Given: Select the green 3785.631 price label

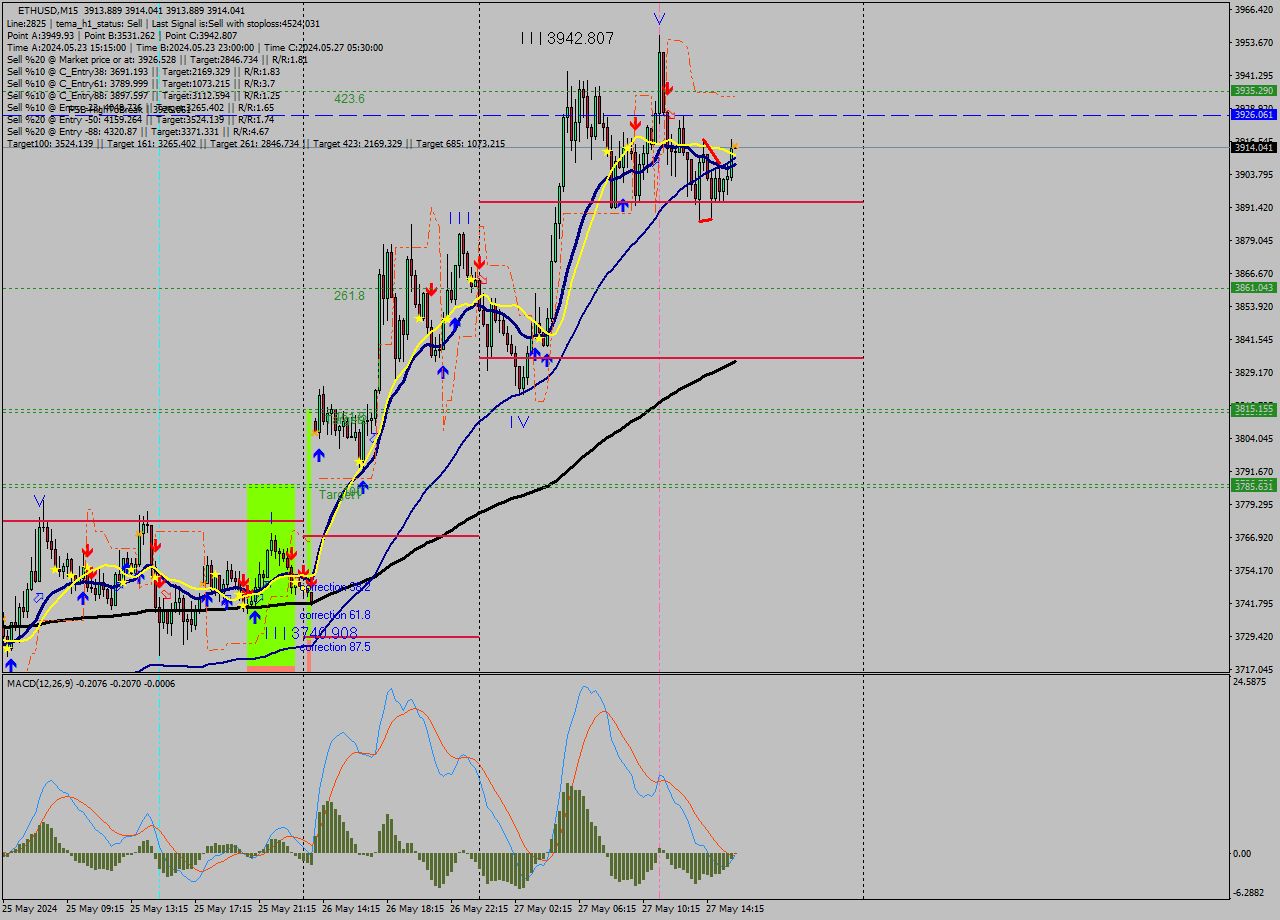Looking at the screenshot, I should coord(1253,486).
